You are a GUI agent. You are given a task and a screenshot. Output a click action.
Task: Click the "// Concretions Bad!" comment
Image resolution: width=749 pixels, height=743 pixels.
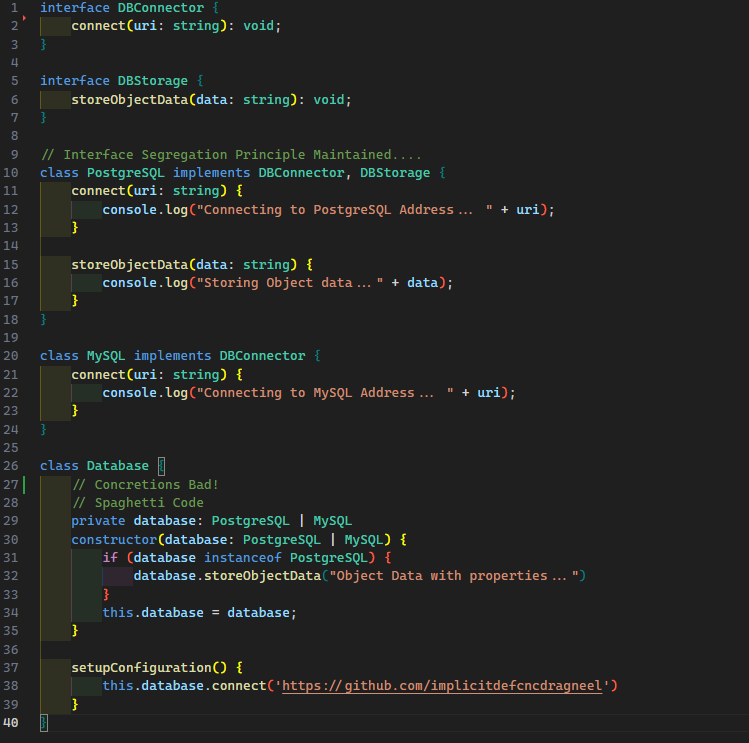[145, 485]
